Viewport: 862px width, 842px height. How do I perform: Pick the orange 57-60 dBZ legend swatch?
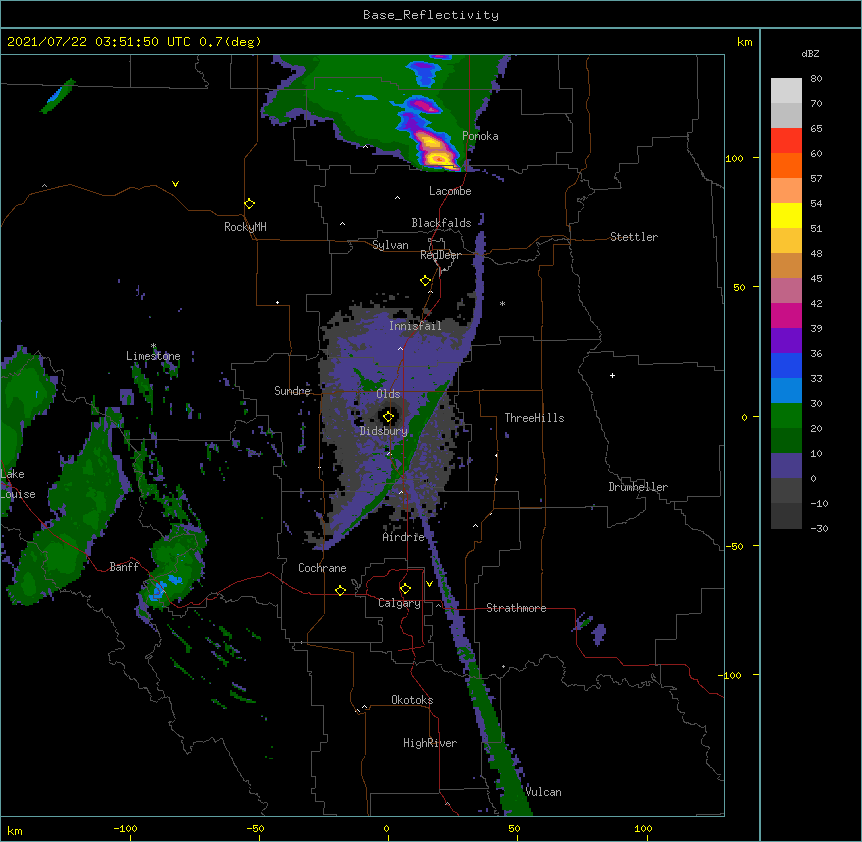786,165
